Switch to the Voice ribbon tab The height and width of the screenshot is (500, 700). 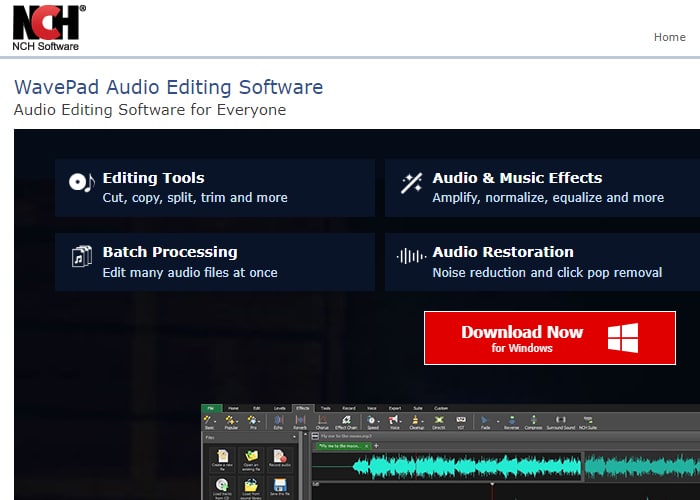point(371,408)
